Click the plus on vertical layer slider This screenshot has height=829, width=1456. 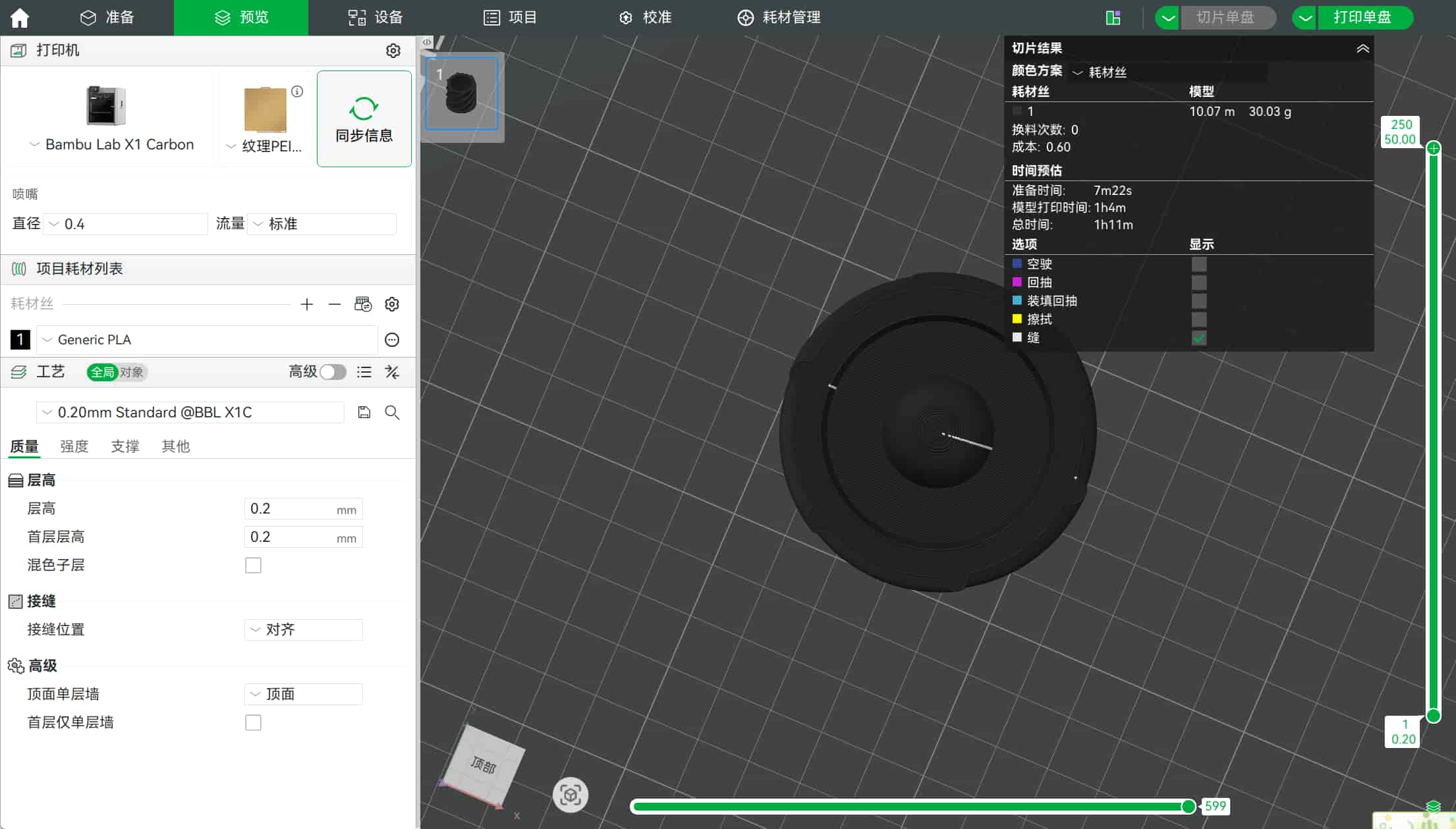point(1434,148)
